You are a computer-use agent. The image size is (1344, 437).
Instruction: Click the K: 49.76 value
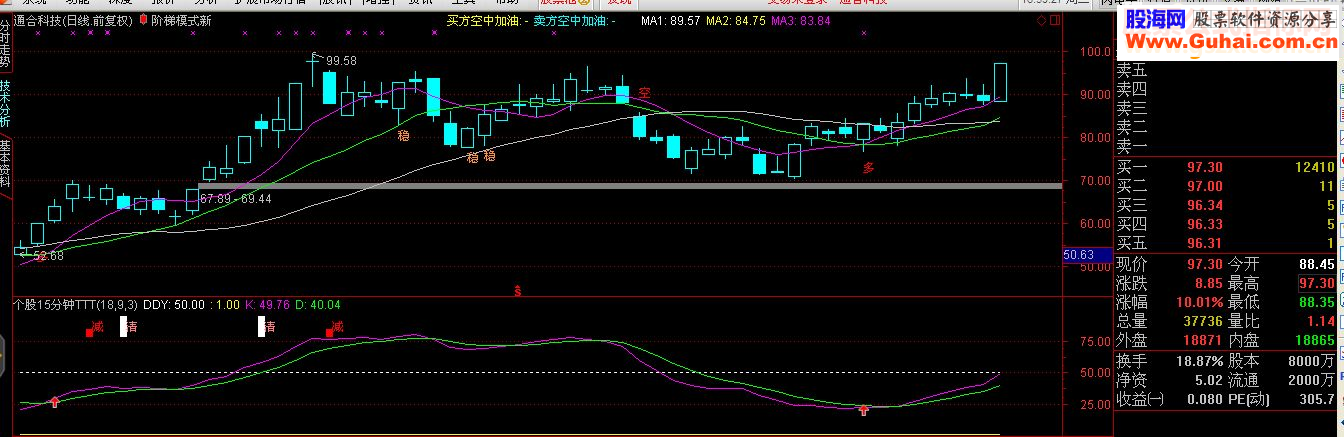[268, 304]
